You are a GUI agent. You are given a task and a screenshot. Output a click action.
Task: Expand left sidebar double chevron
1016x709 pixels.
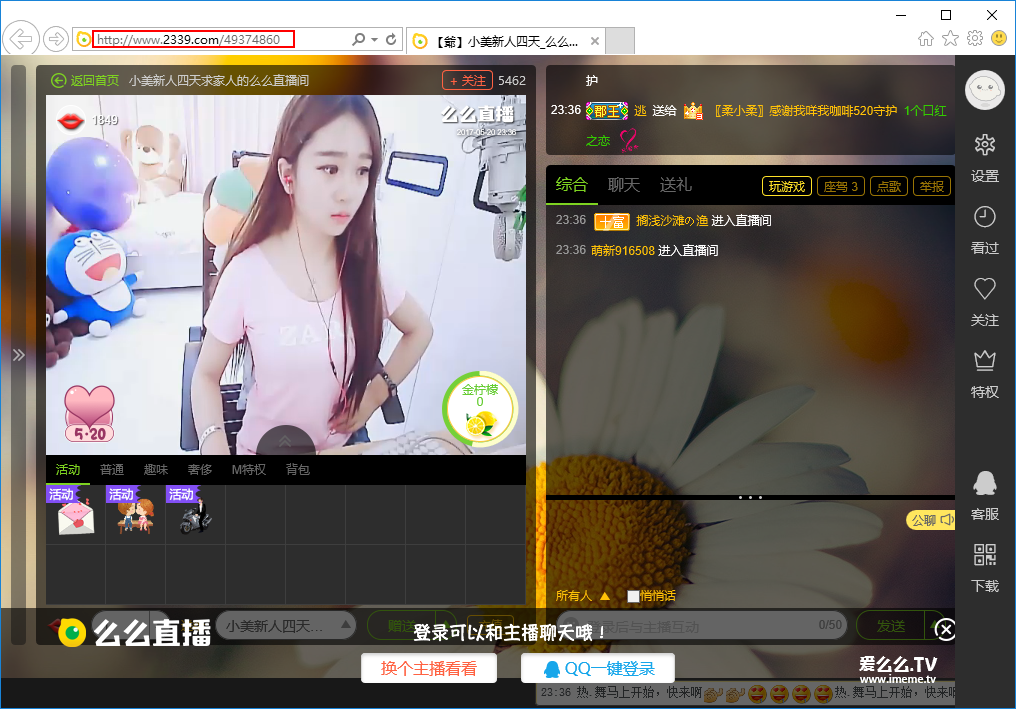(x=18, y=354)
